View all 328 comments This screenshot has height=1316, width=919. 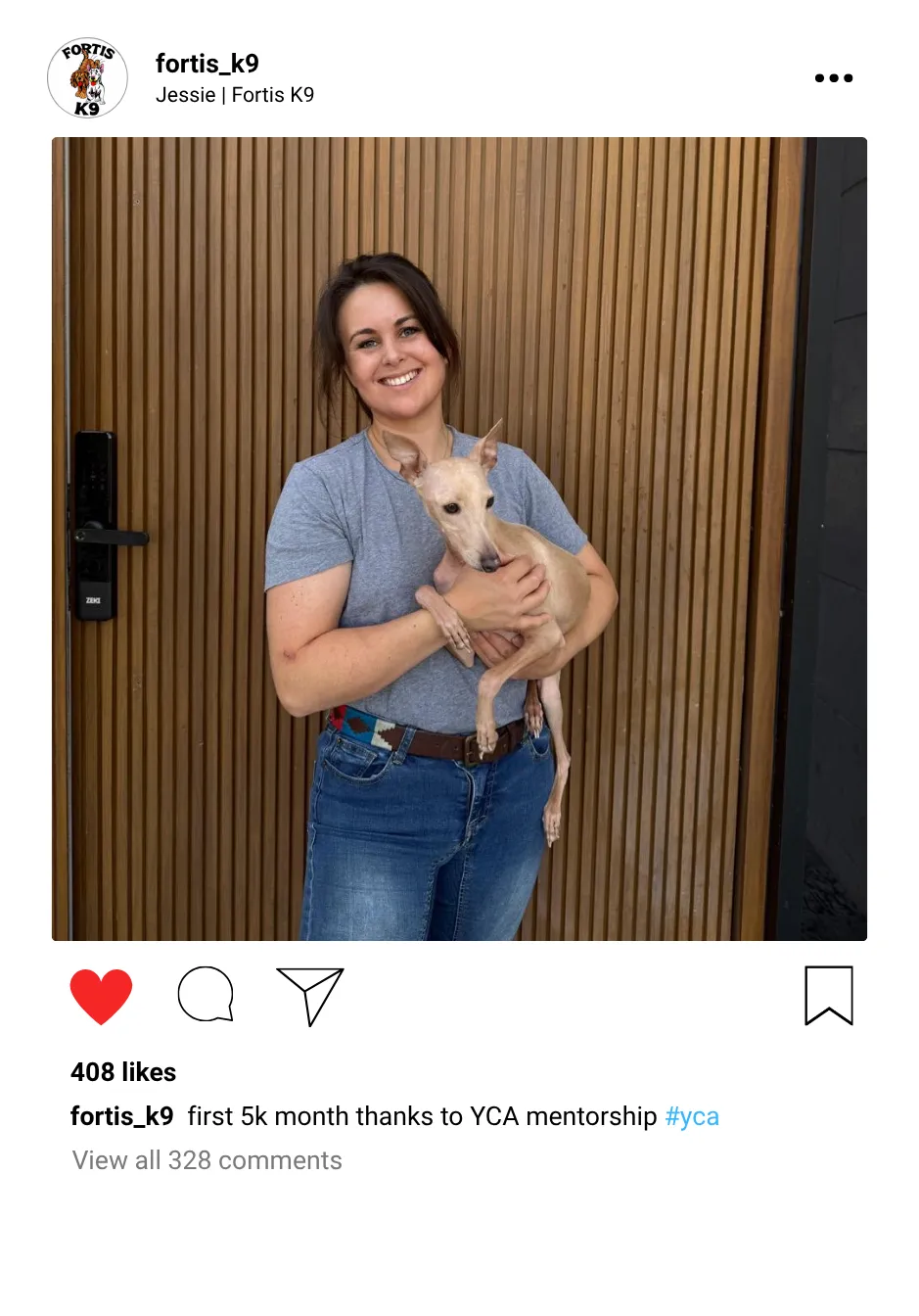[207, 1160]
